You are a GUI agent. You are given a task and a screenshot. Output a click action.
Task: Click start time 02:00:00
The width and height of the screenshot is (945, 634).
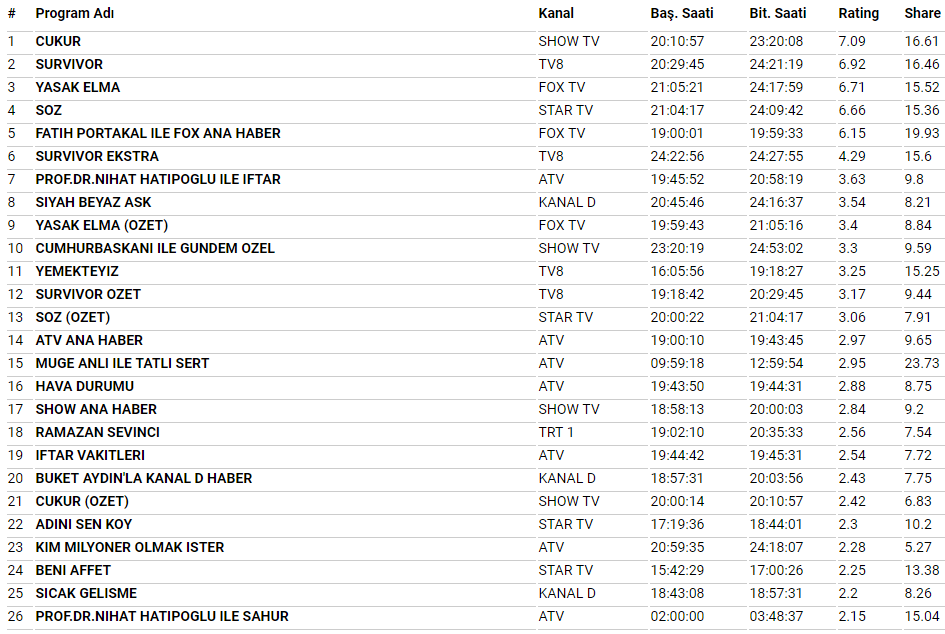[x=677, y=616]
